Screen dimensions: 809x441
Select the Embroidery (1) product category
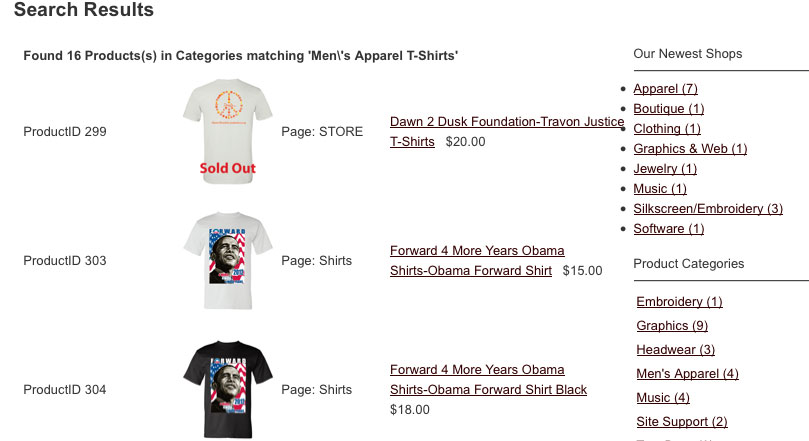679,302
